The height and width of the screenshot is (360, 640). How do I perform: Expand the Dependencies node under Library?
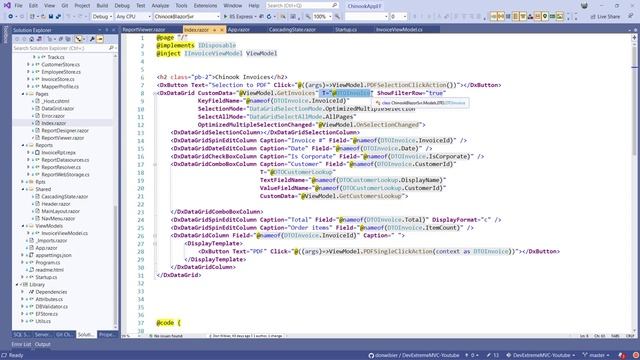23,292
